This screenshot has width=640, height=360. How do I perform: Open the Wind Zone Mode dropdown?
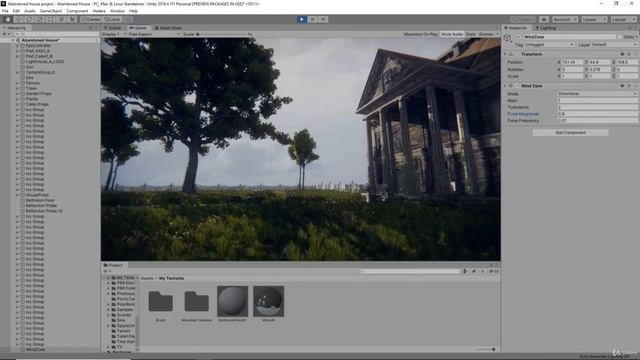coord(597,94)
